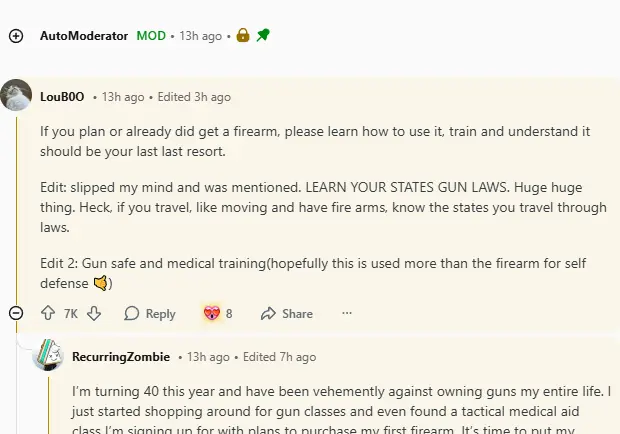Click the green pin icon

click(263, 35)
